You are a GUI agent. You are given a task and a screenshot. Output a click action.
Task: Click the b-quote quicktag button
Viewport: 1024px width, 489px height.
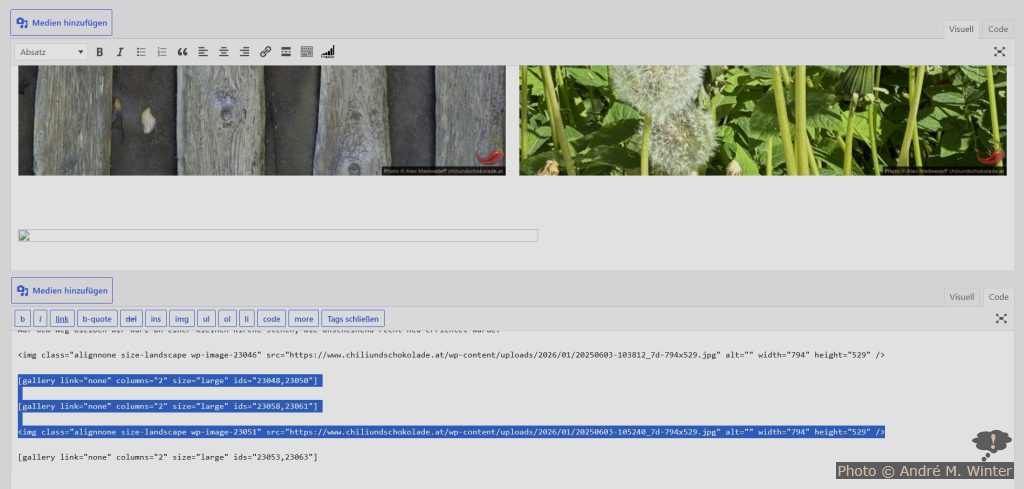tap(98, 319)
